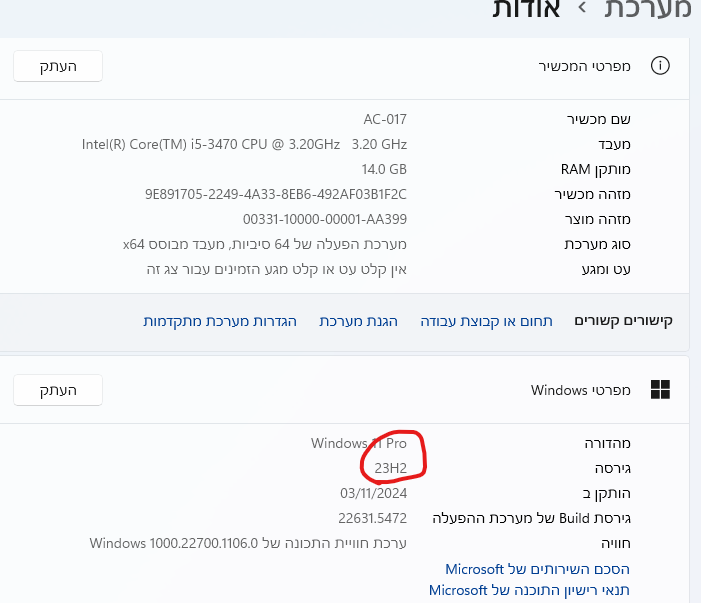Click the device specifications info icon
701x603 pixels.
(660, 66)
